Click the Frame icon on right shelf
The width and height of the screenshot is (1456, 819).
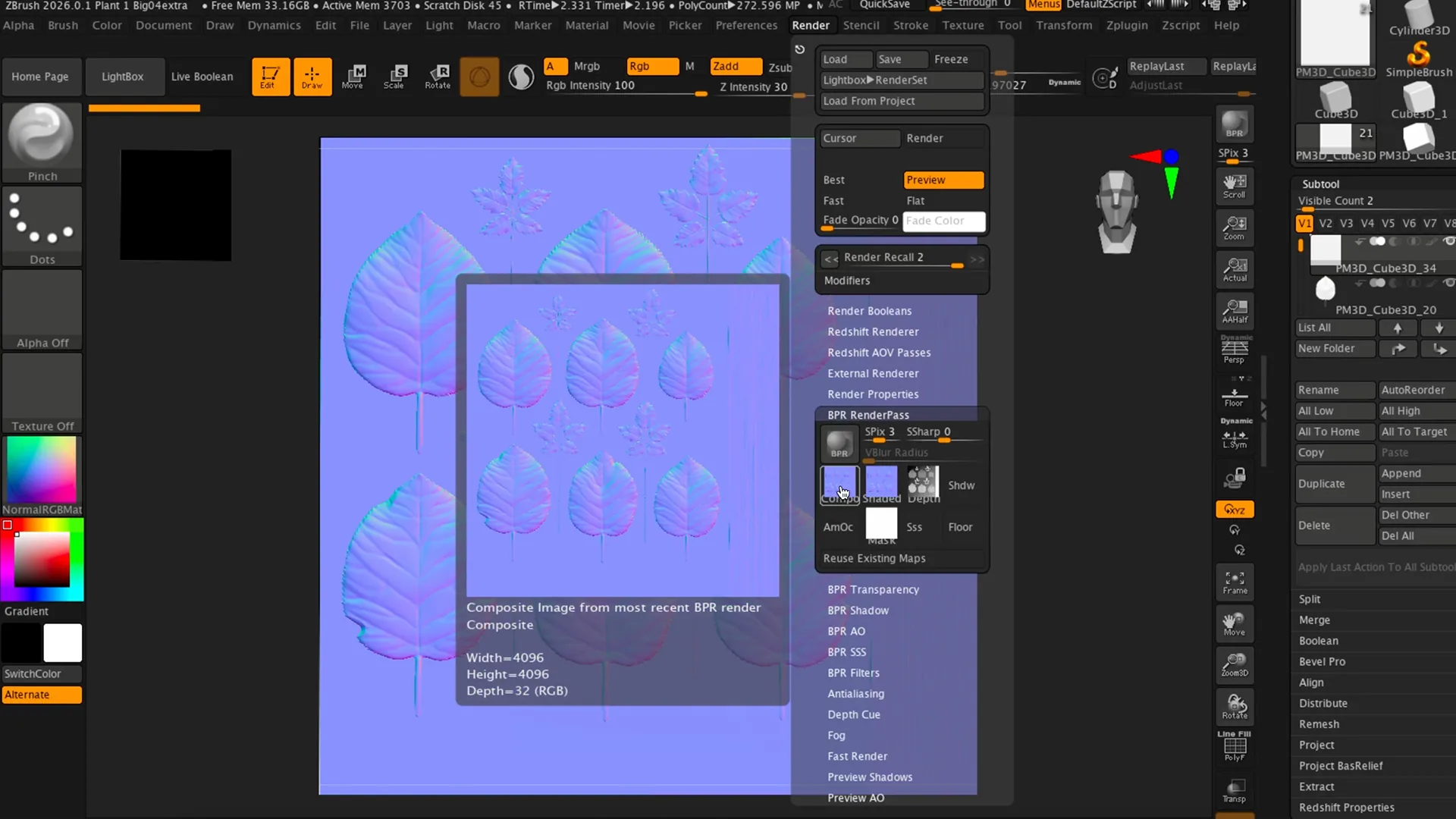click(x=1235, y=582)
